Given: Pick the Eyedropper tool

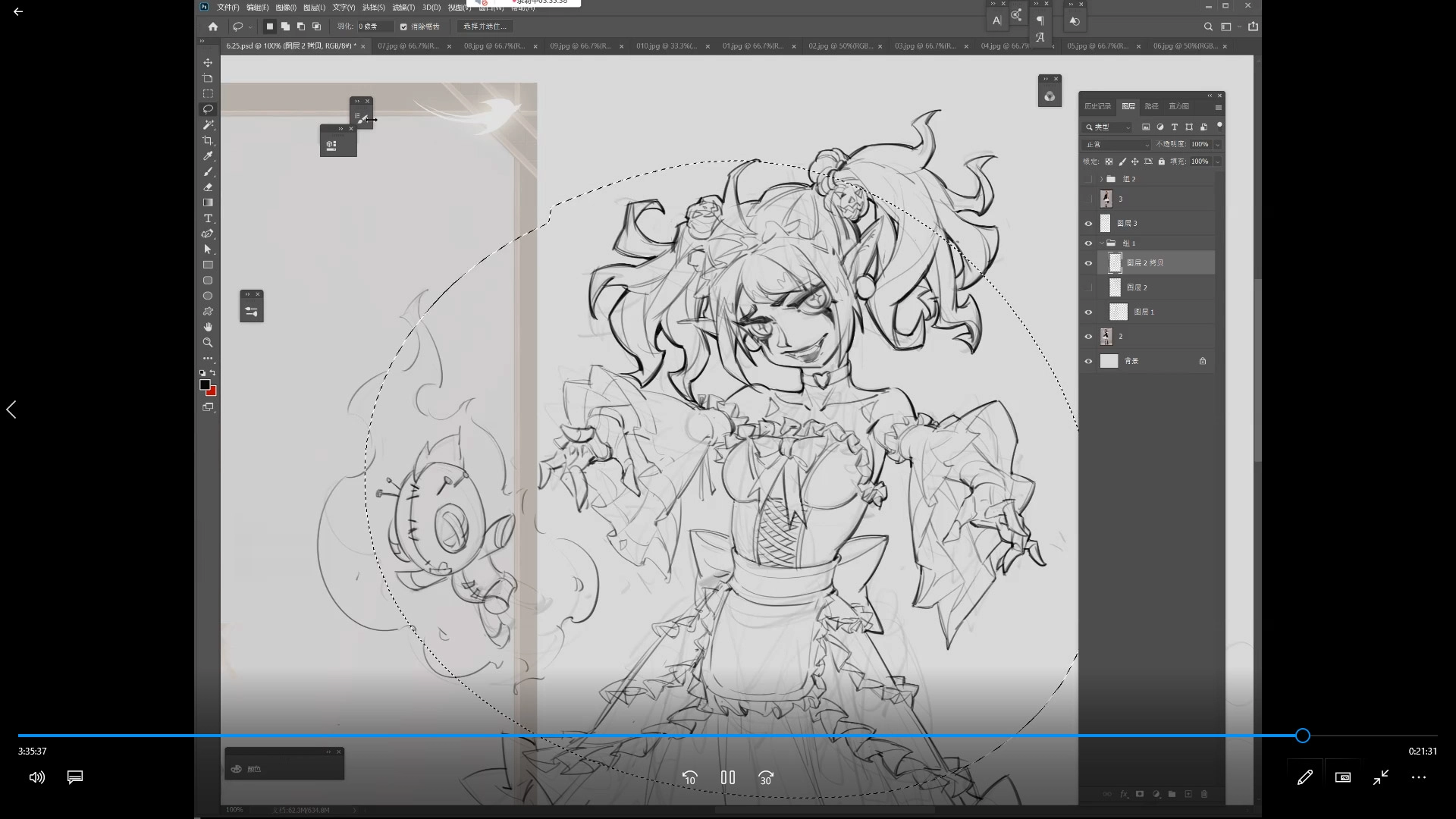Looking at the screenshot, I should coord(208,156).
